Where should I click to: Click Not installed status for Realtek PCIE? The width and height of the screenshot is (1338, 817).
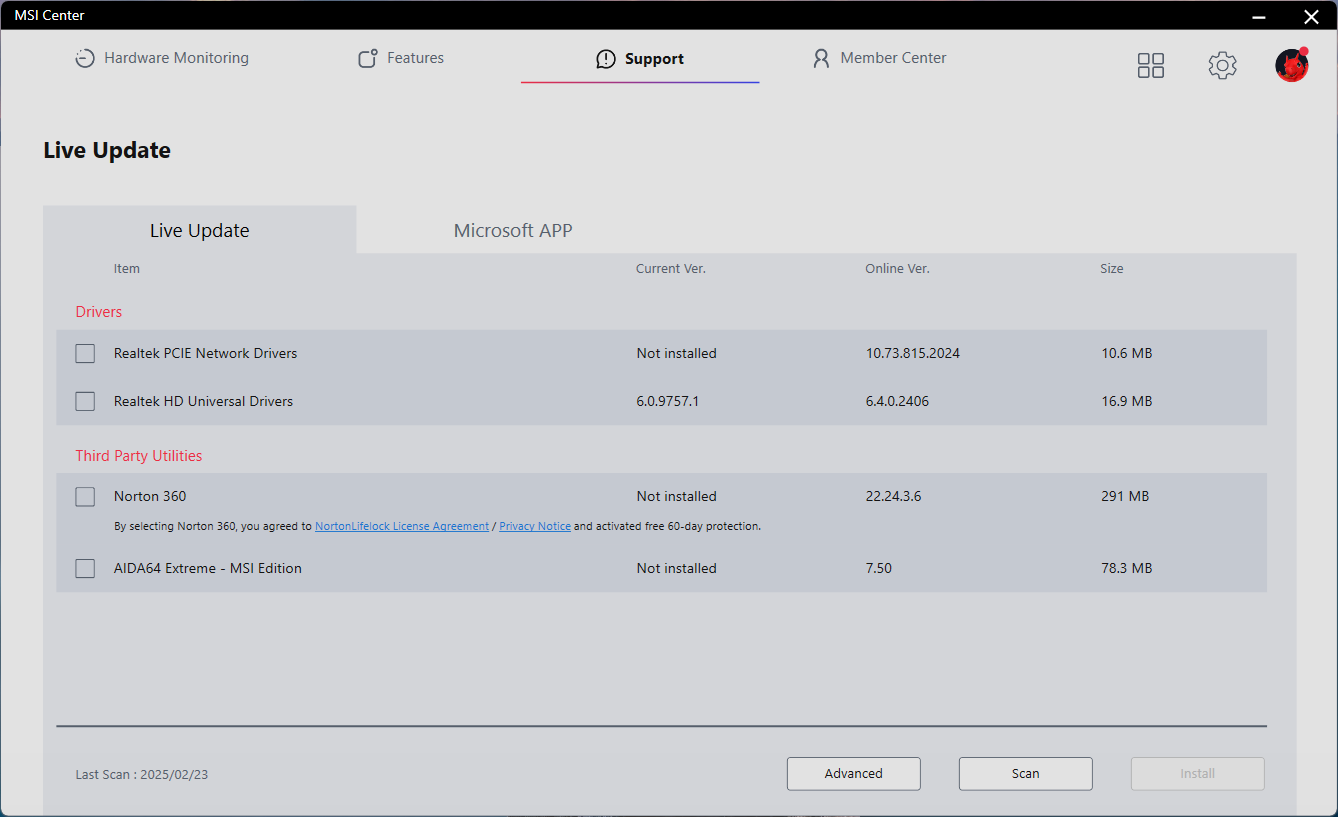(677, 353)
